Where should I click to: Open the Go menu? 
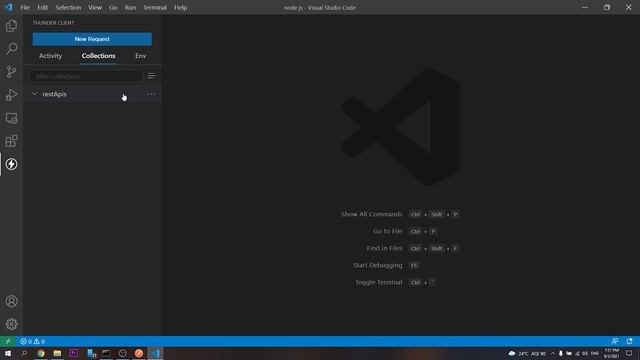click(113, 7)
